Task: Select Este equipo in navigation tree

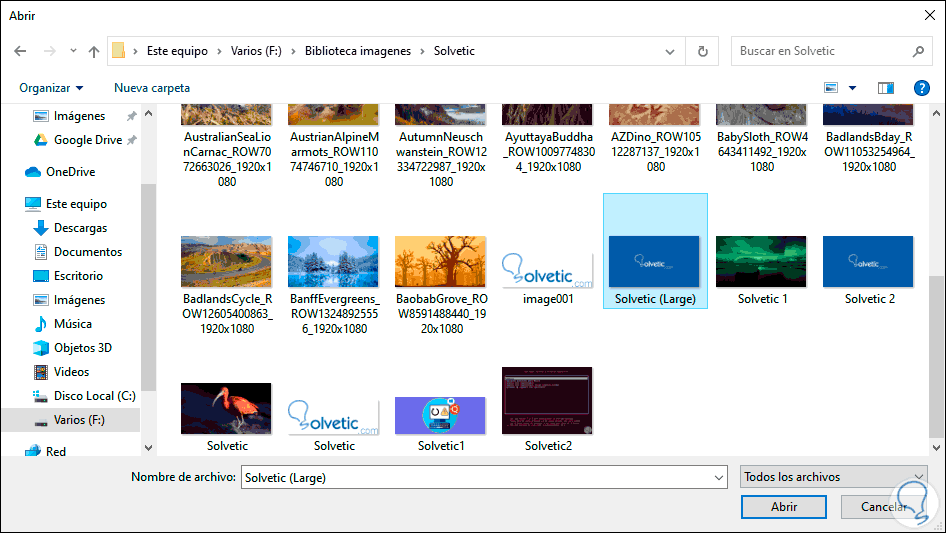Action: tap(76, 204)
